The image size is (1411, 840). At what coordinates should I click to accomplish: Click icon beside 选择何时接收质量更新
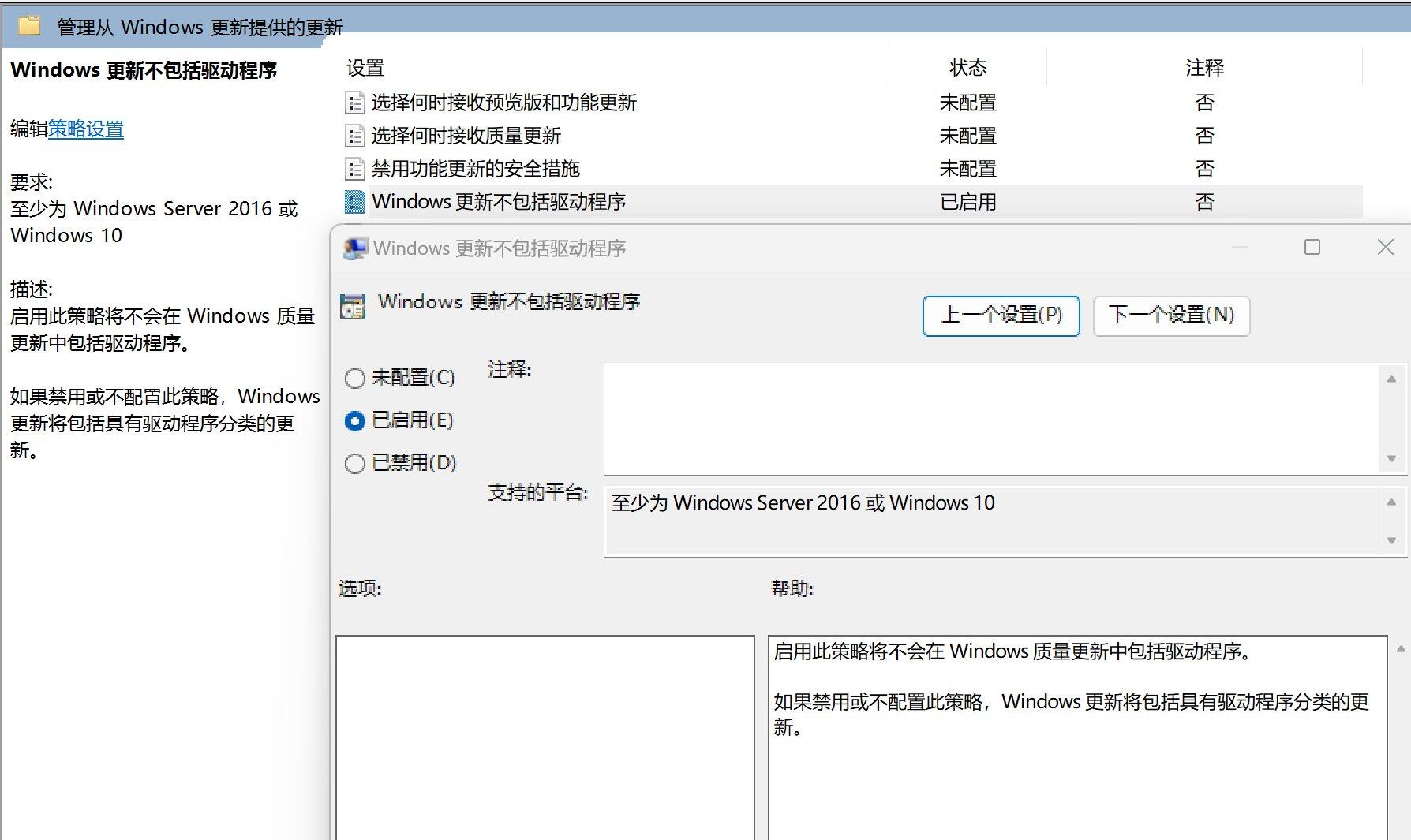355,136
